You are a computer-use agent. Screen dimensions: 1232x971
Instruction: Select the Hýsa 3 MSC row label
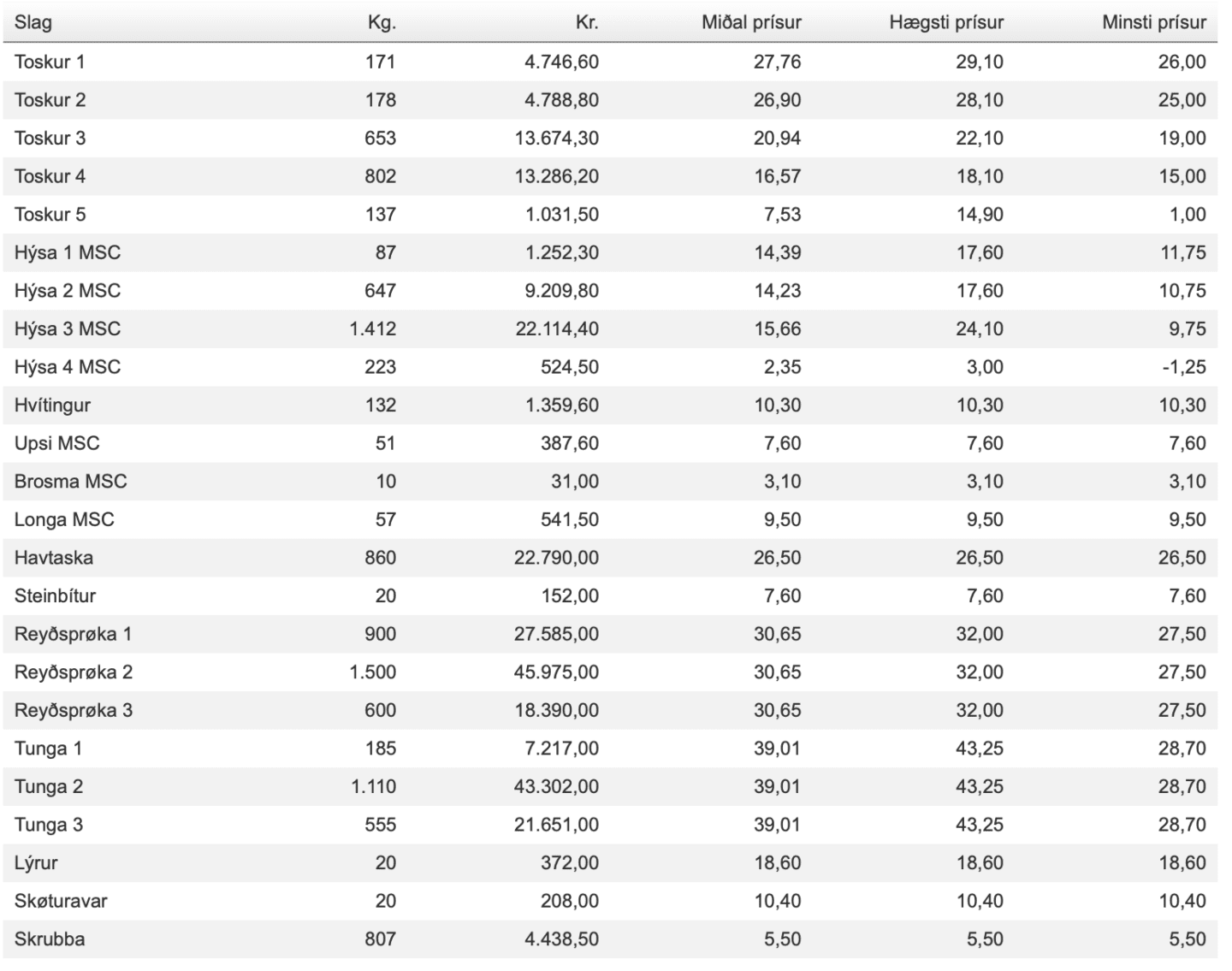68,329
